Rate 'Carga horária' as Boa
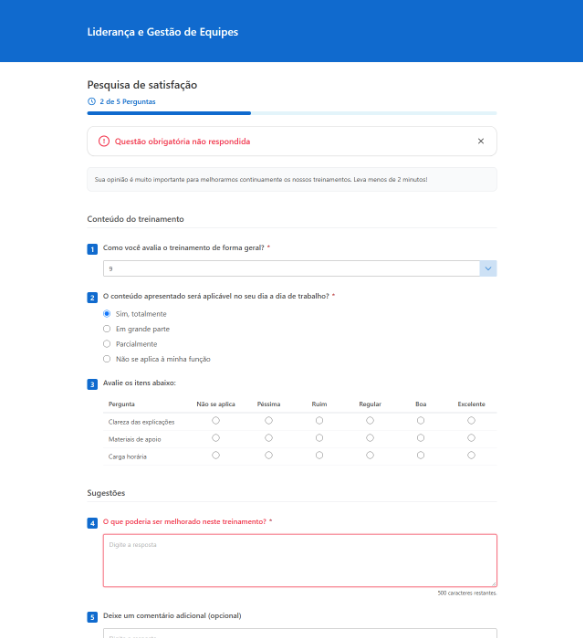The width and height of the screenshot is (583, 638). 421,455
